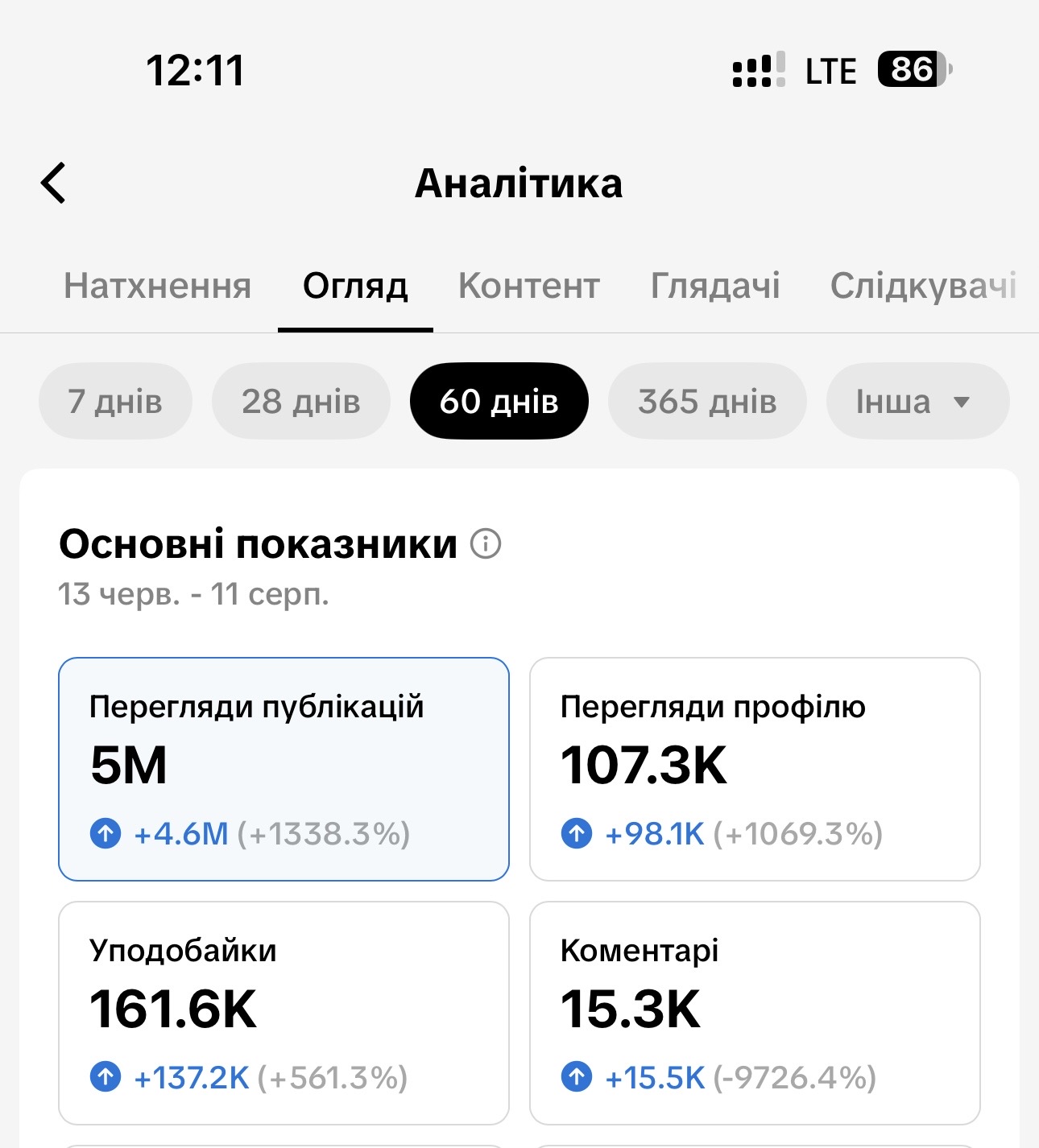Image resolution: width=1039 pixels, height=1148 pixels.
Task: Click the Інша dropdown arrow
Action: (x=961, y=402)
